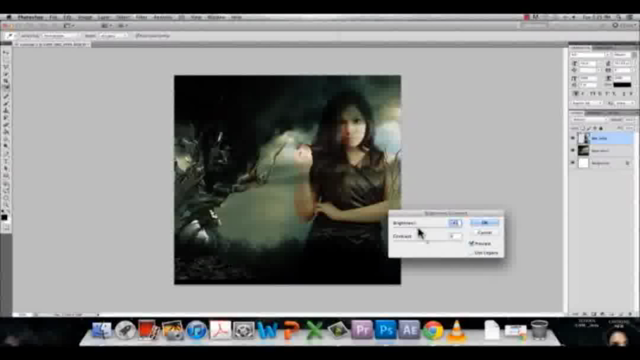
Task: Select the Hand tool
Action: (6, 197)
